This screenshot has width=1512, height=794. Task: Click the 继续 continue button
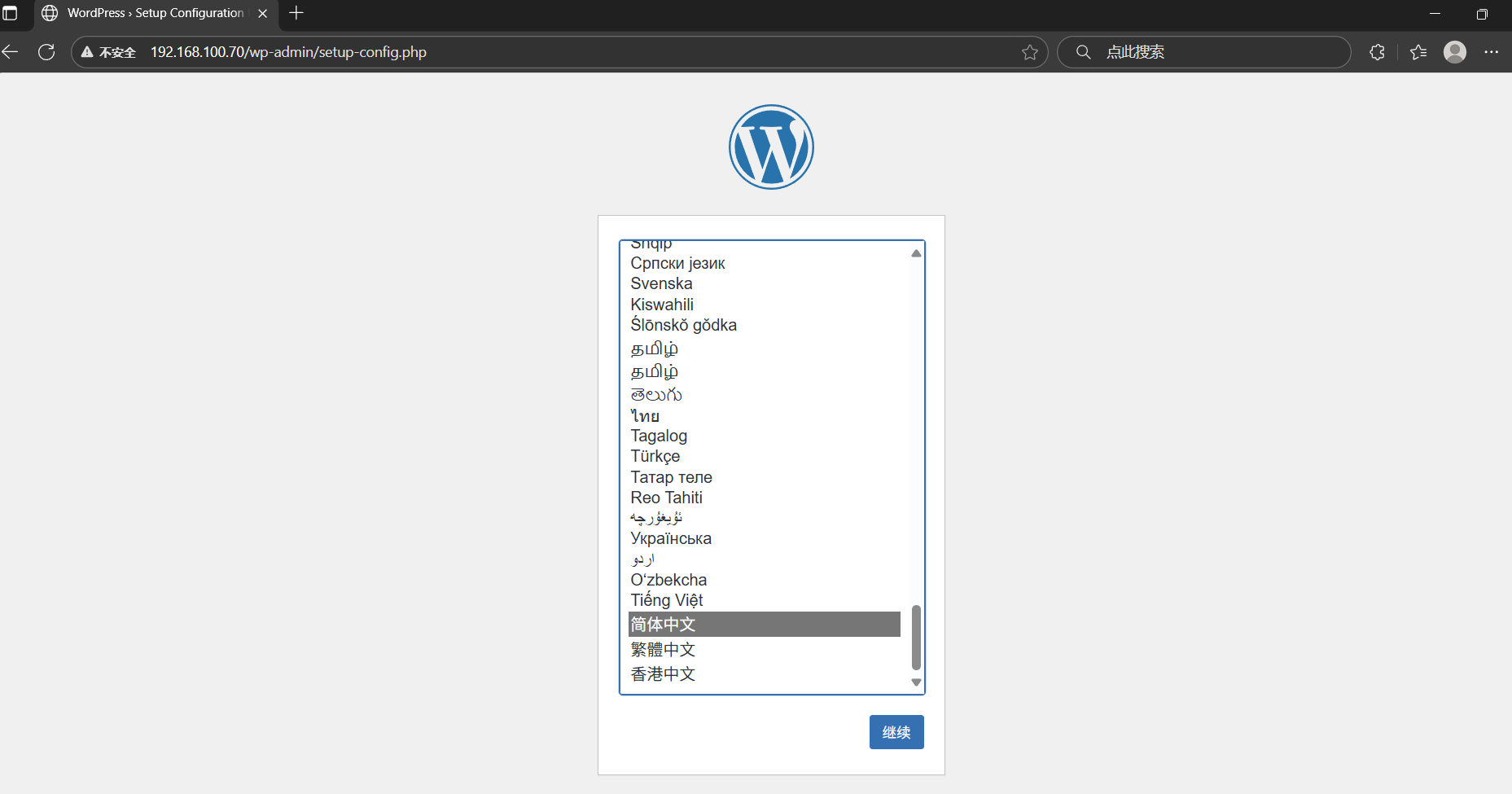(896, 732)
